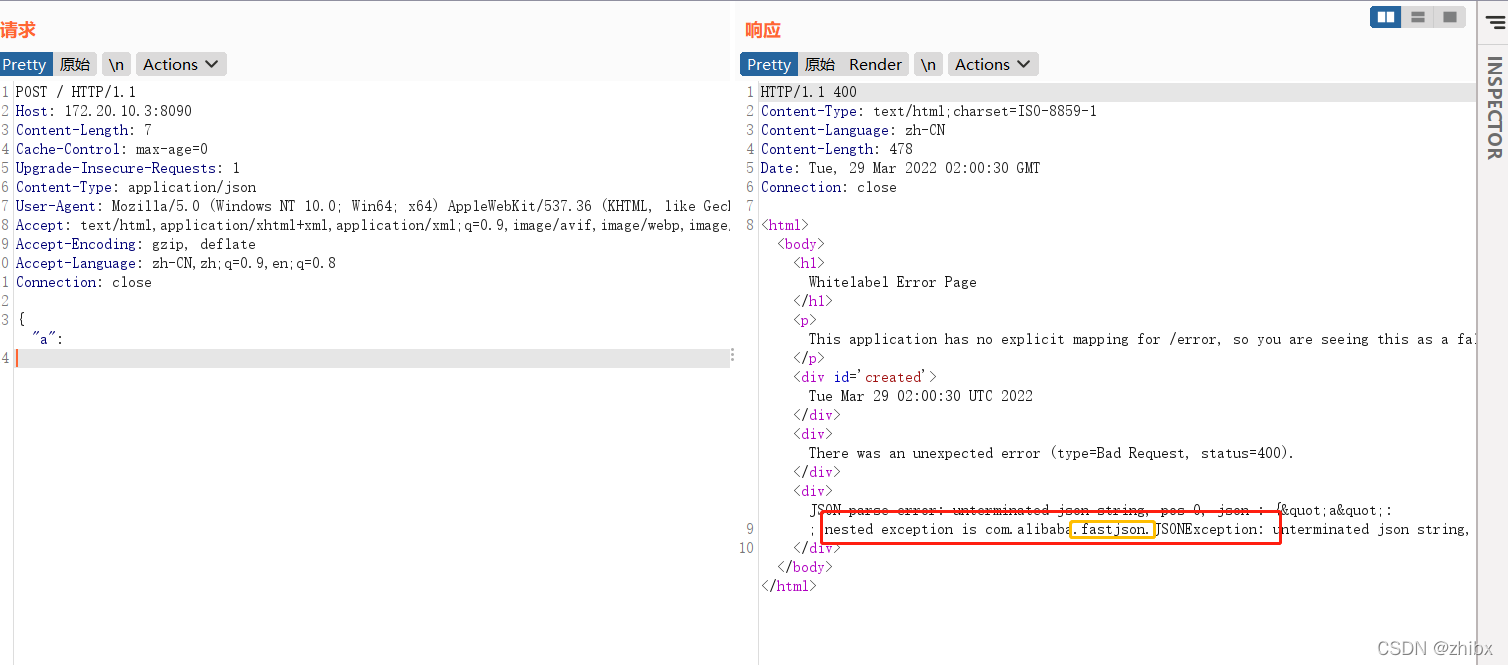Select the Pretty tab in request panel
1508x665 pixels.
[24, 64]
